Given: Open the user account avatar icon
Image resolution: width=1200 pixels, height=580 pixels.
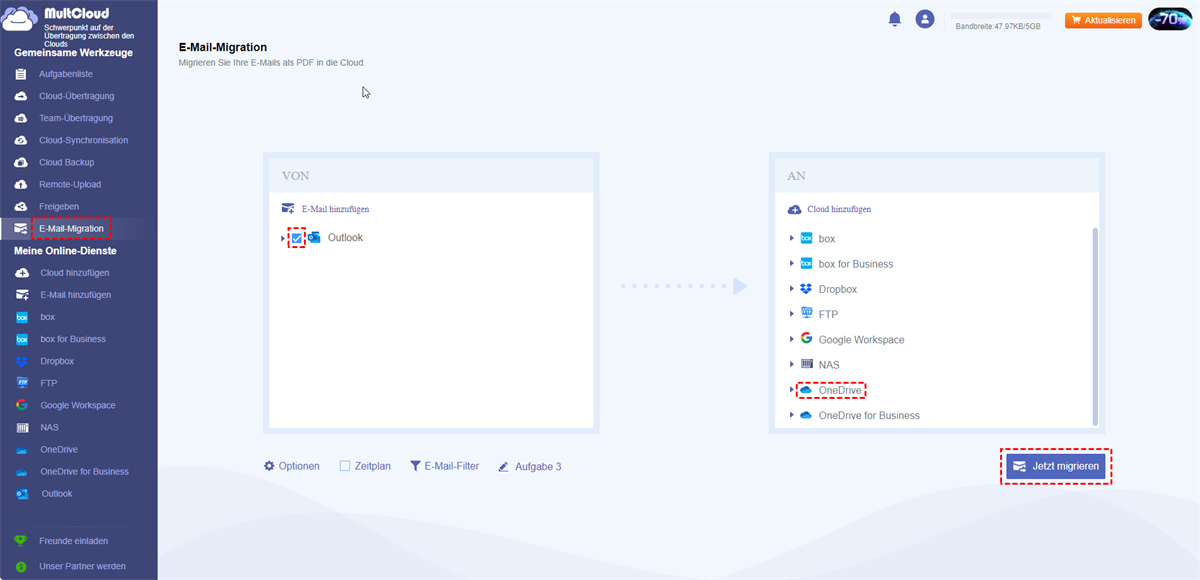Looking at the screenshot, I should pos(925,19).
